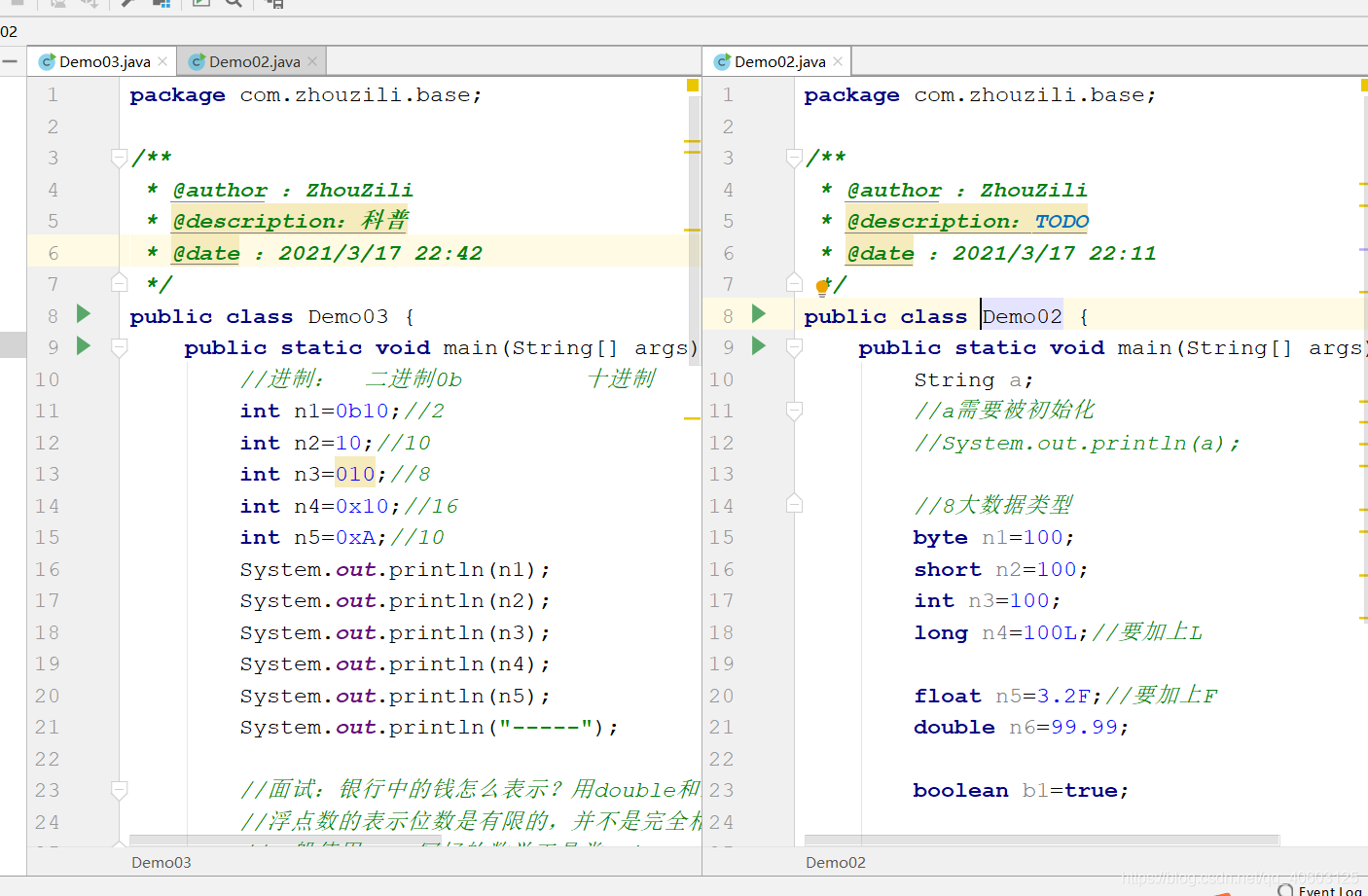This screenshot has width=1368, height=896.
Task: Click class icon on left-pane Demo02.java tab
Action: pyautogui.click(x=197, y=61)
